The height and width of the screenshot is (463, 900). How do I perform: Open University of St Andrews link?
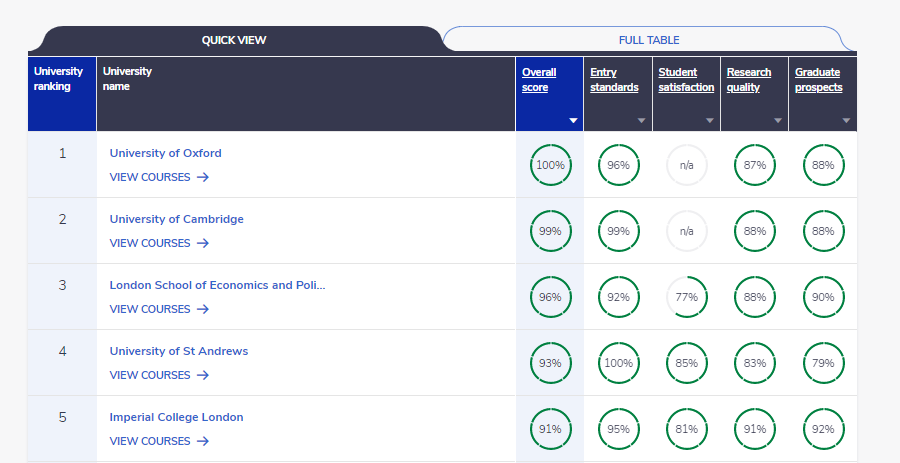[179, 351]
